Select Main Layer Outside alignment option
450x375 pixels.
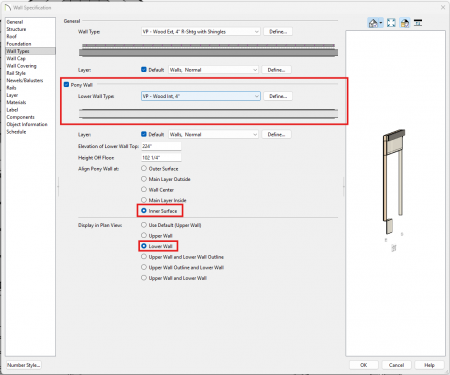[x=144, y=179]
